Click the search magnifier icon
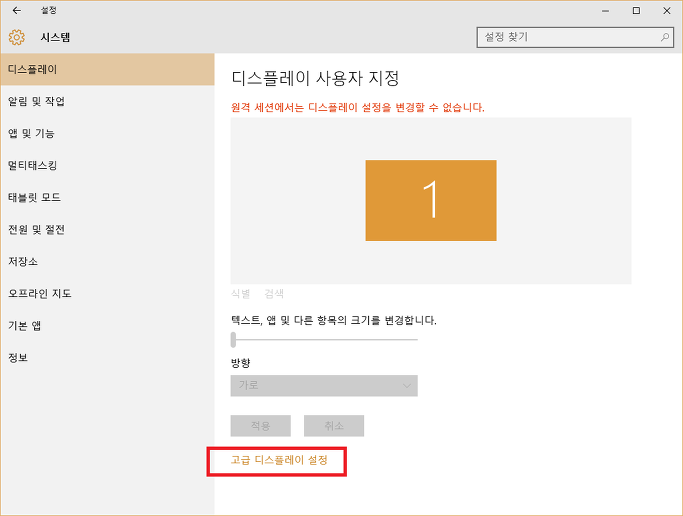The height and width of the screenshot is (516, 683). click(x=665, y=37)
